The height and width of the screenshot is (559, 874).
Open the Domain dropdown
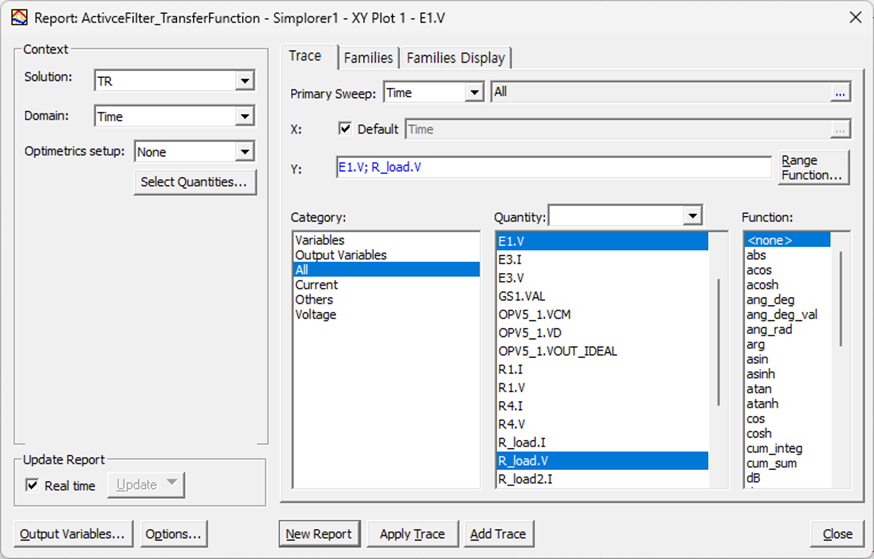point(245,117)
